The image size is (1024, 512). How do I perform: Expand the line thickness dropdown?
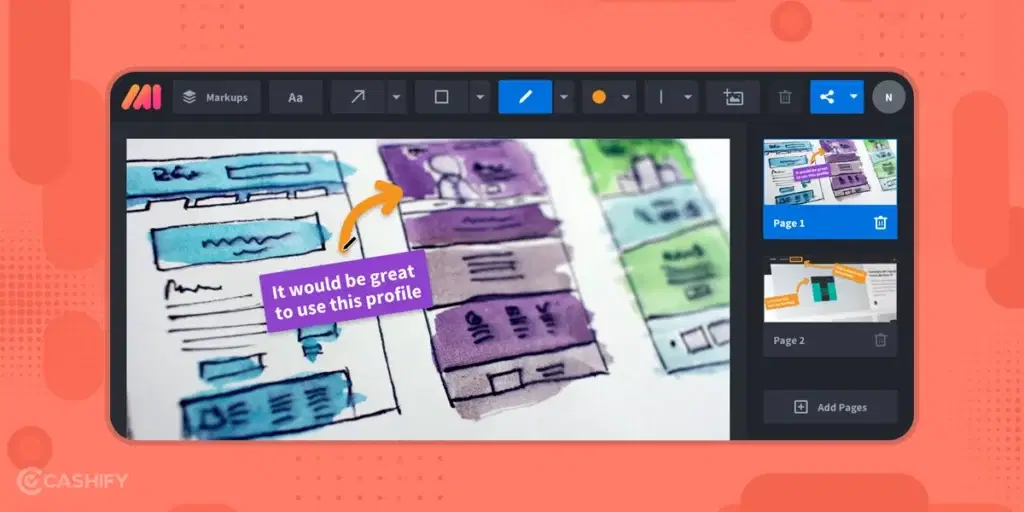tap(688, 97)
